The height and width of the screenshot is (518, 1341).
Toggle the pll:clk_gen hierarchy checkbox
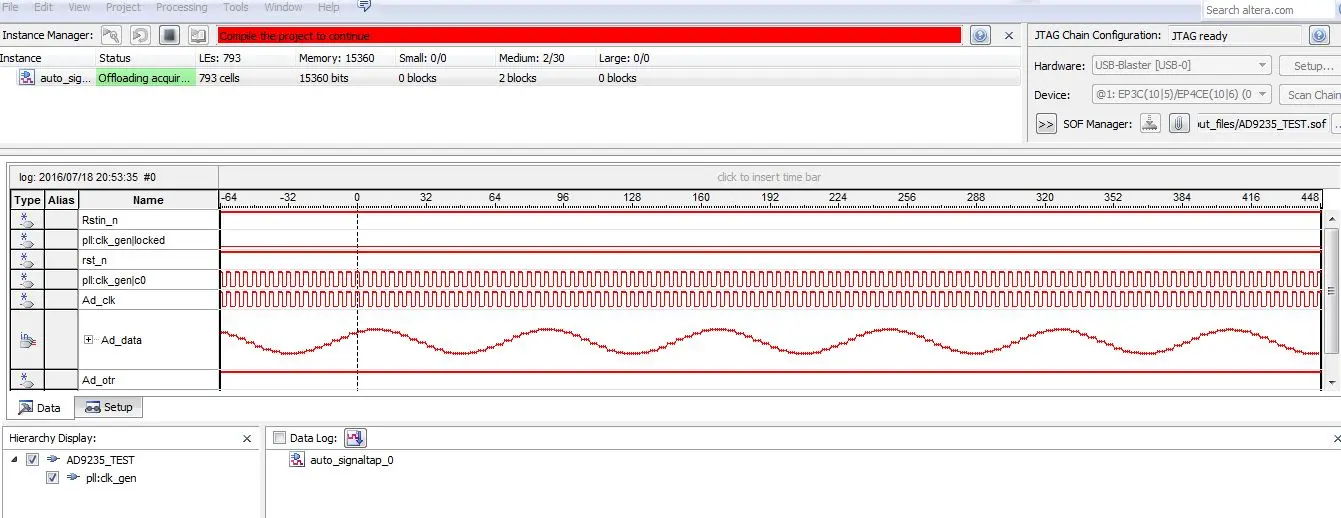click(53, 478)
